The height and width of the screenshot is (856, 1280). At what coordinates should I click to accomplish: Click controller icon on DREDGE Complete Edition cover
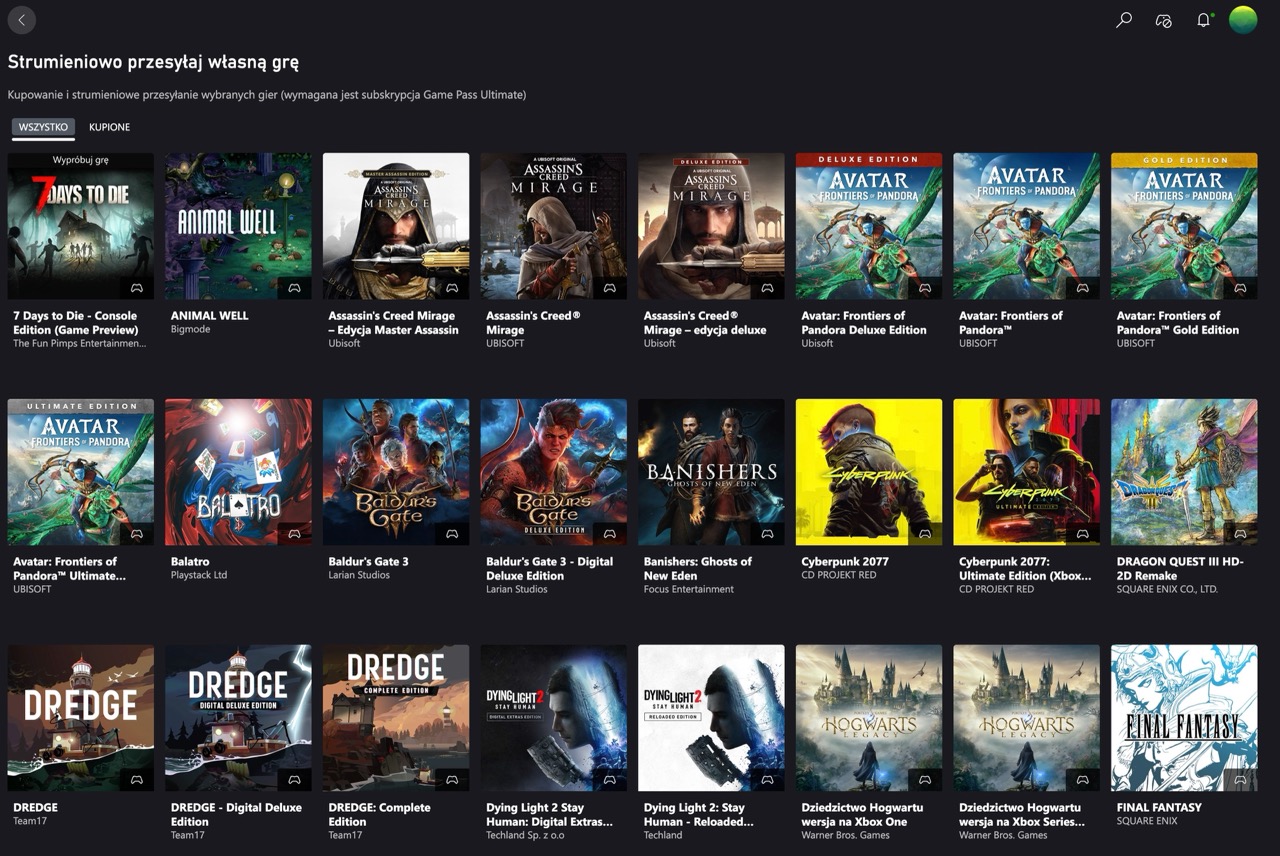[452, 780]
